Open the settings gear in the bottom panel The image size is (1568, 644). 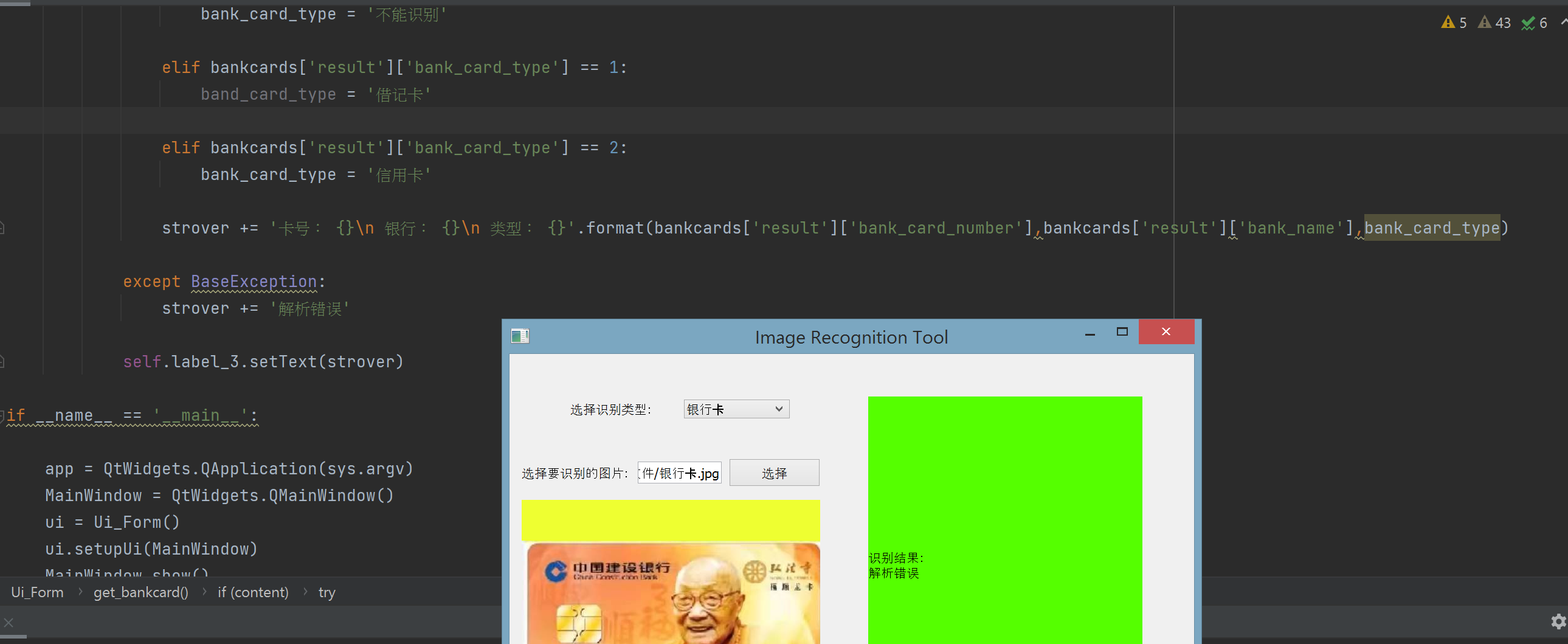1558,621
